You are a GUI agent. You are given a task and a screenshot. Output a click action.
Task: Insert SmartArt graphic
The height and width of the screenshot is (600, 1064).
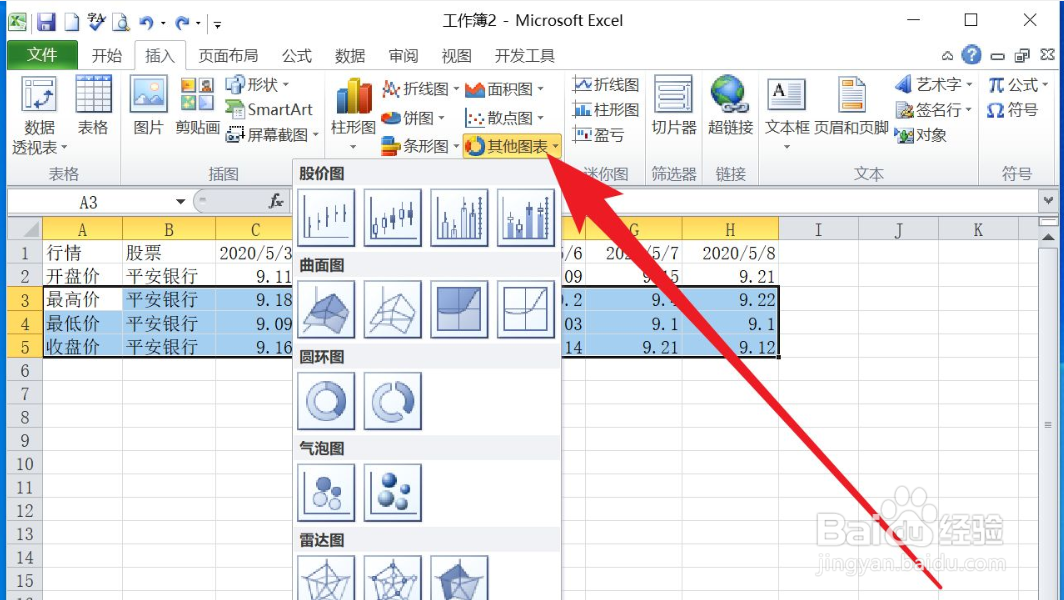point(269,109)
